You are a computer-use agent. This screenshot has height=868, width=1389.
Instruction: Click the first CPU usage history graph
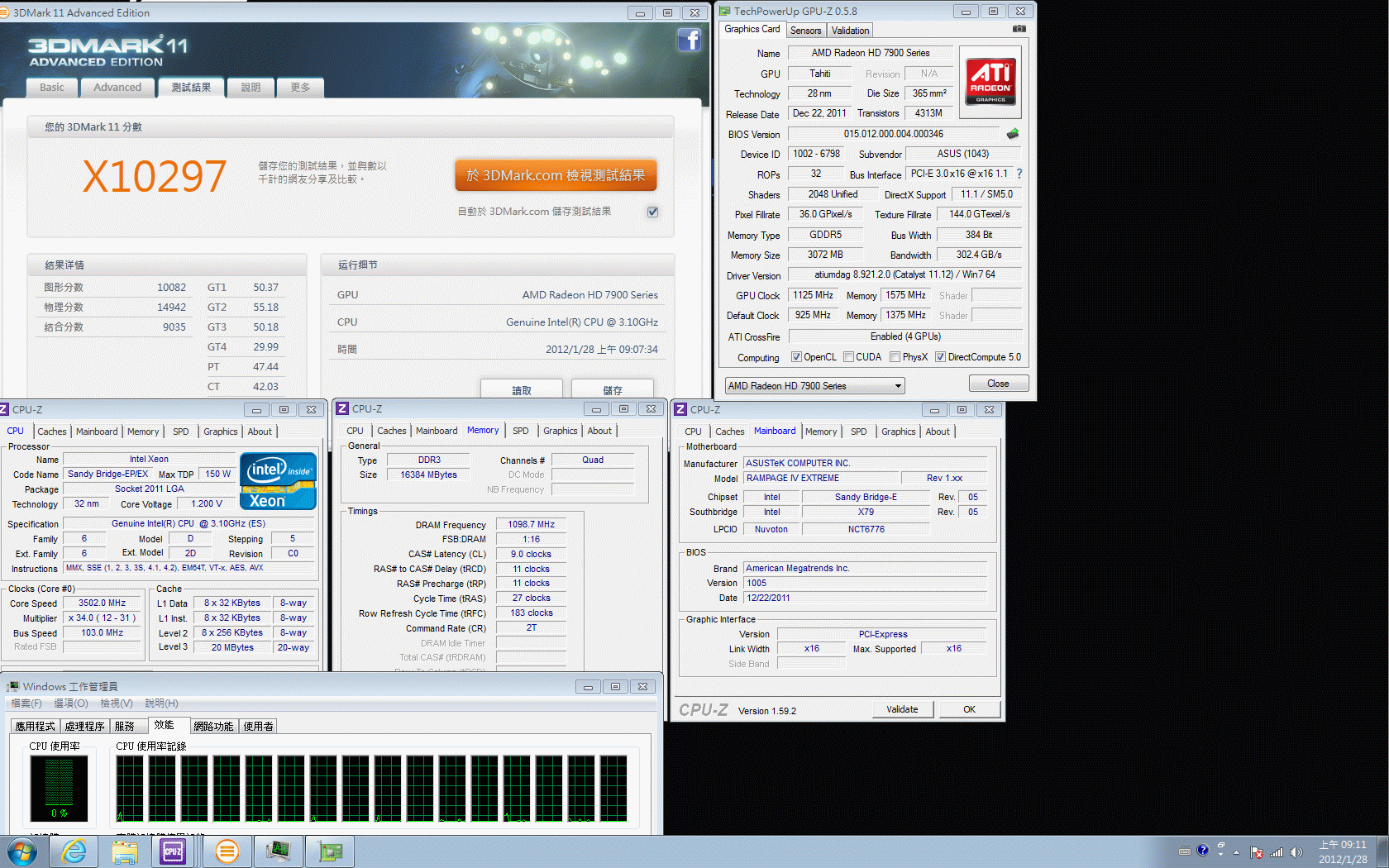point(130,788)
